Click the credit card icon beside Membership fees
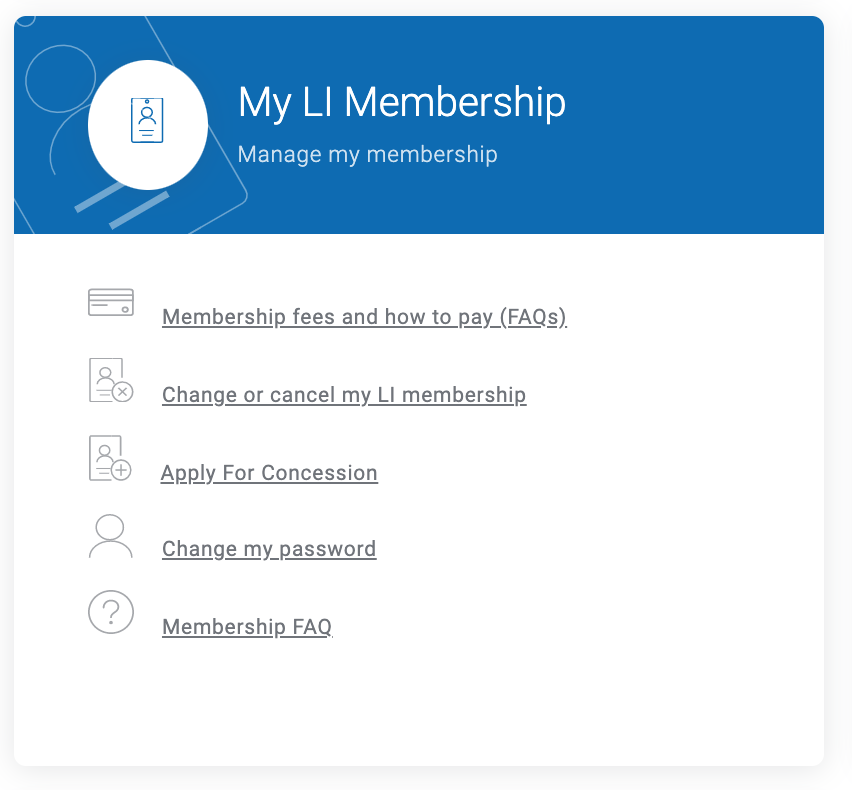Viewport: 852px width, 790px height. point(111,302)
